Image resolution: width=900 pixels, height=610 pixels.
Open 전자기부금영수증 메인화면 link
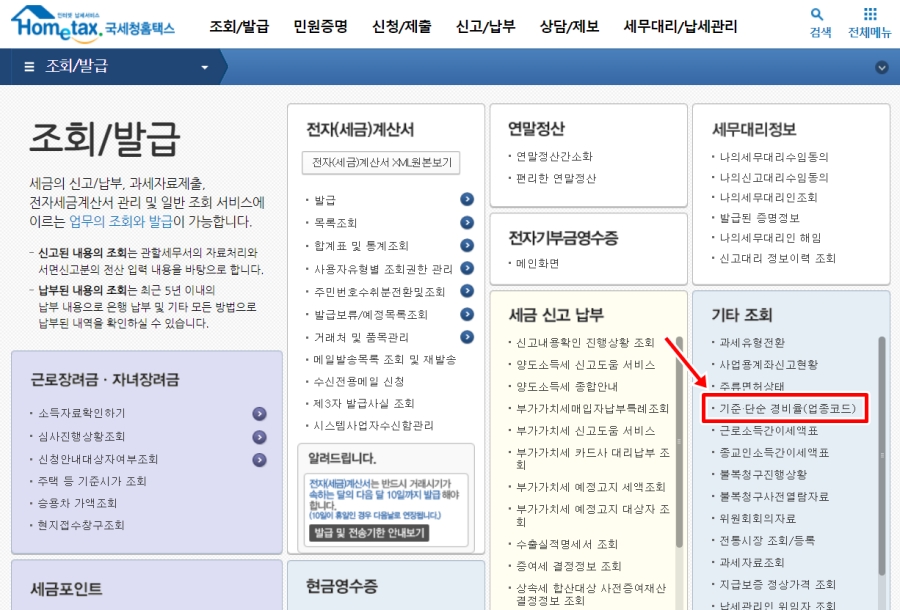(537, 263)
